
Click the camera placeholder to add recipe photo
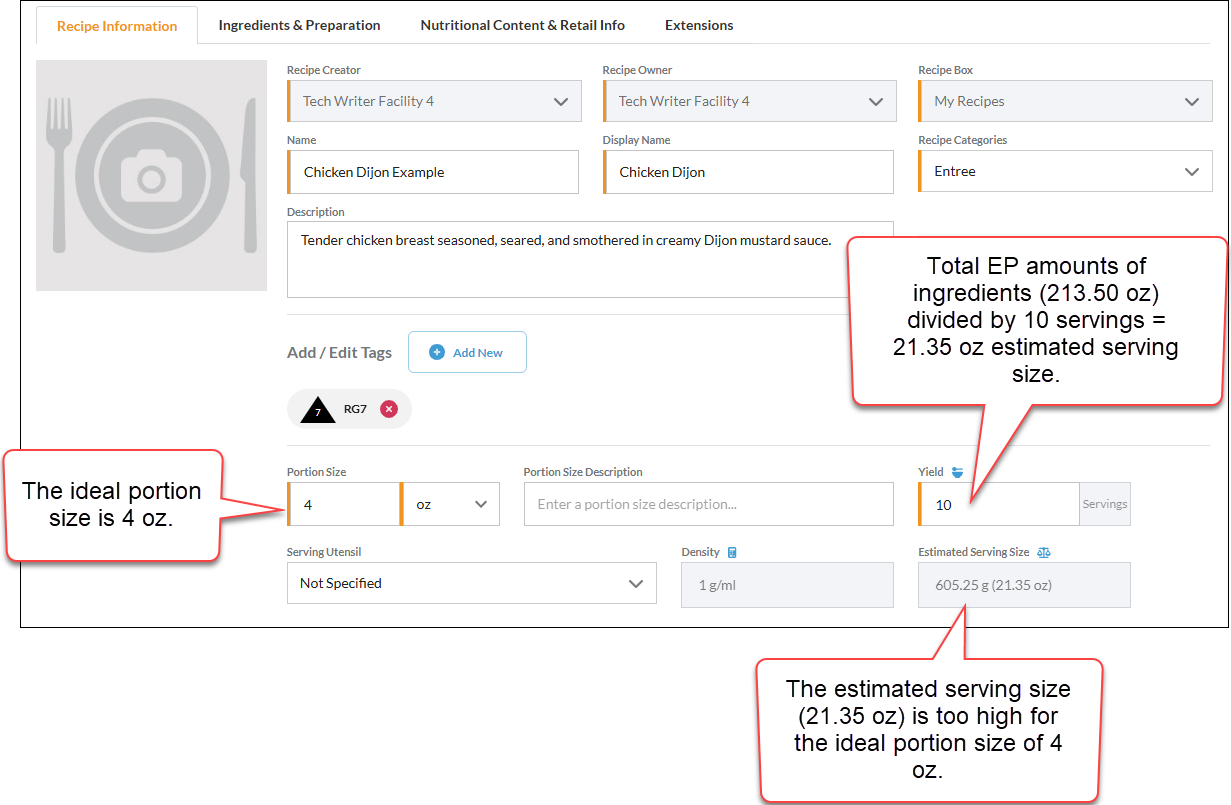[x=151, y=175]
